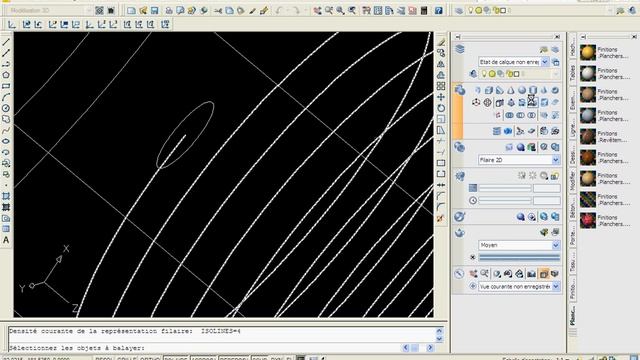Click the Box solid icon in dashboard

pos(489,90)
